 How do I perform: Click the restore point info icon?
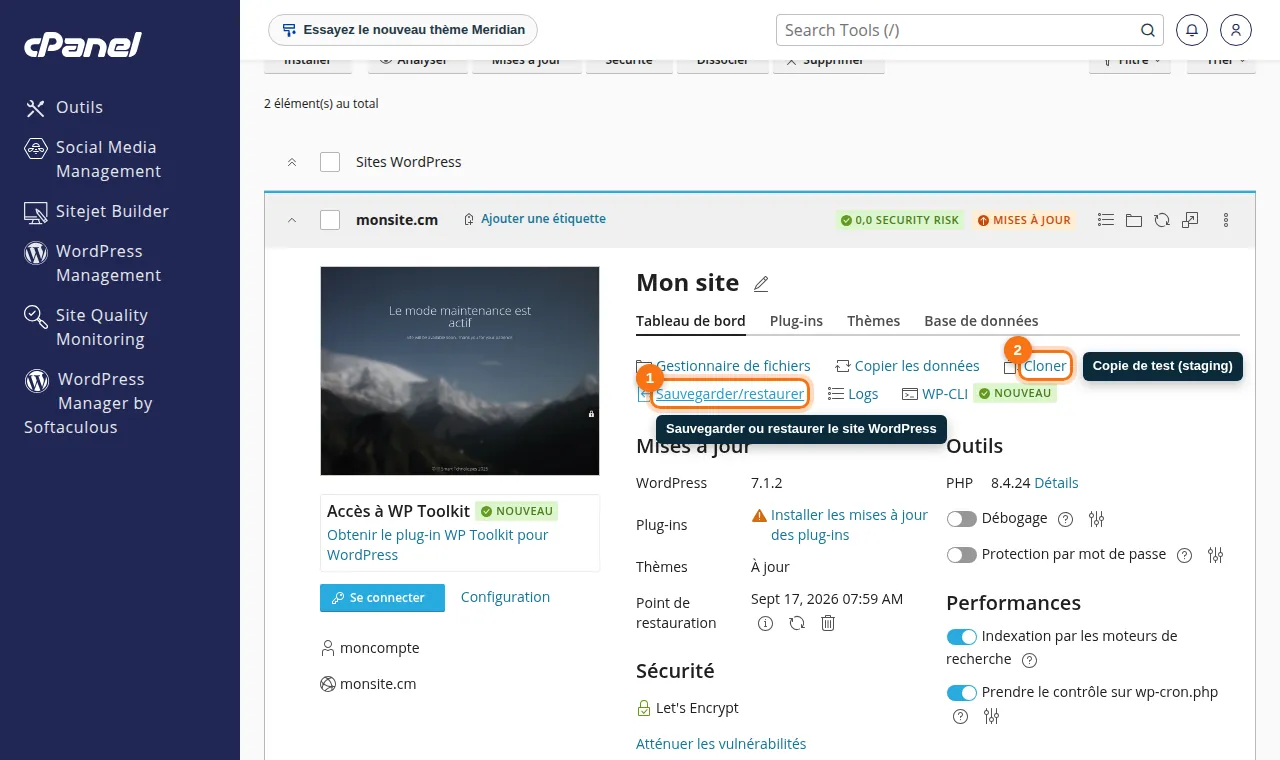766,623
